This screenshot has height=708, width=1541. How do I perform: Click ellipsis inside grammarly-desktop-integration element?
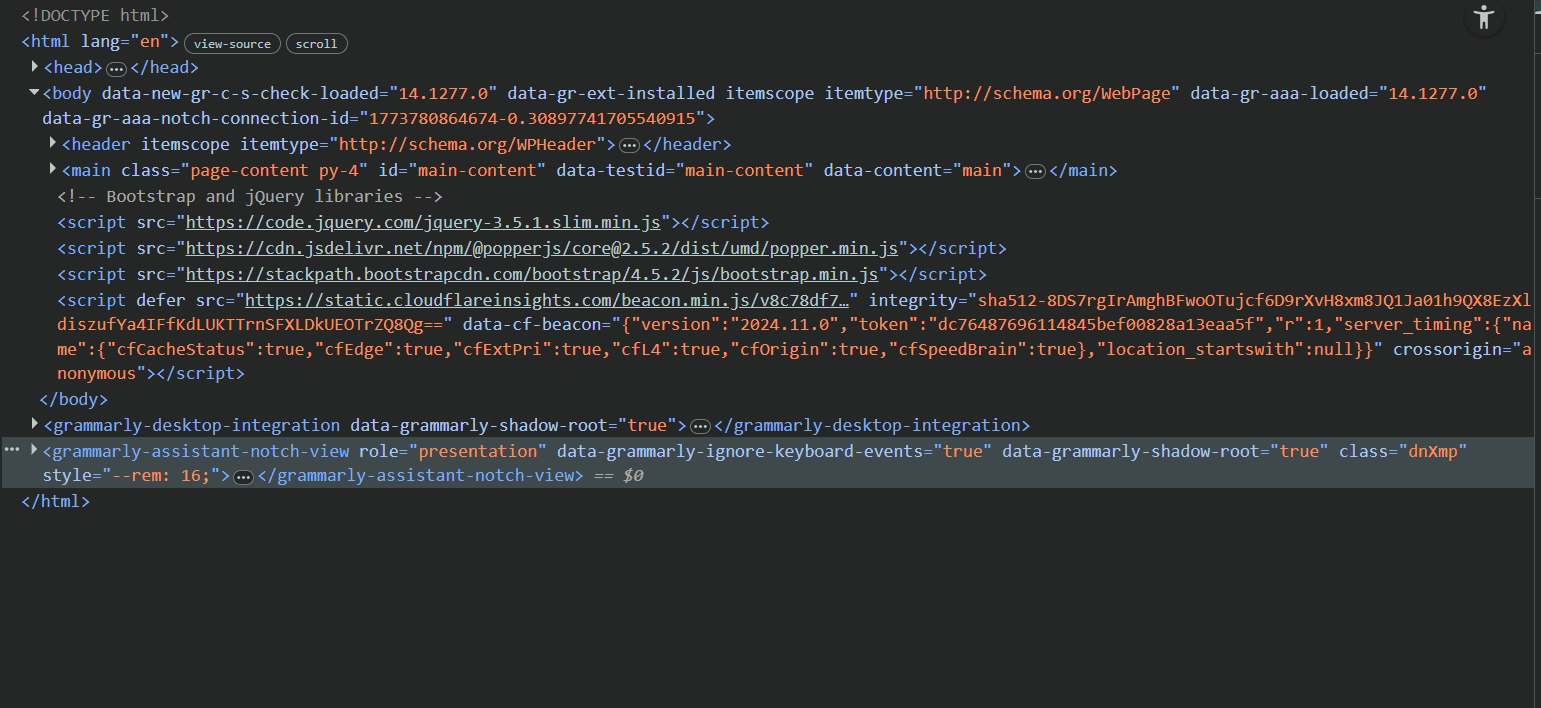coord(701,427)
